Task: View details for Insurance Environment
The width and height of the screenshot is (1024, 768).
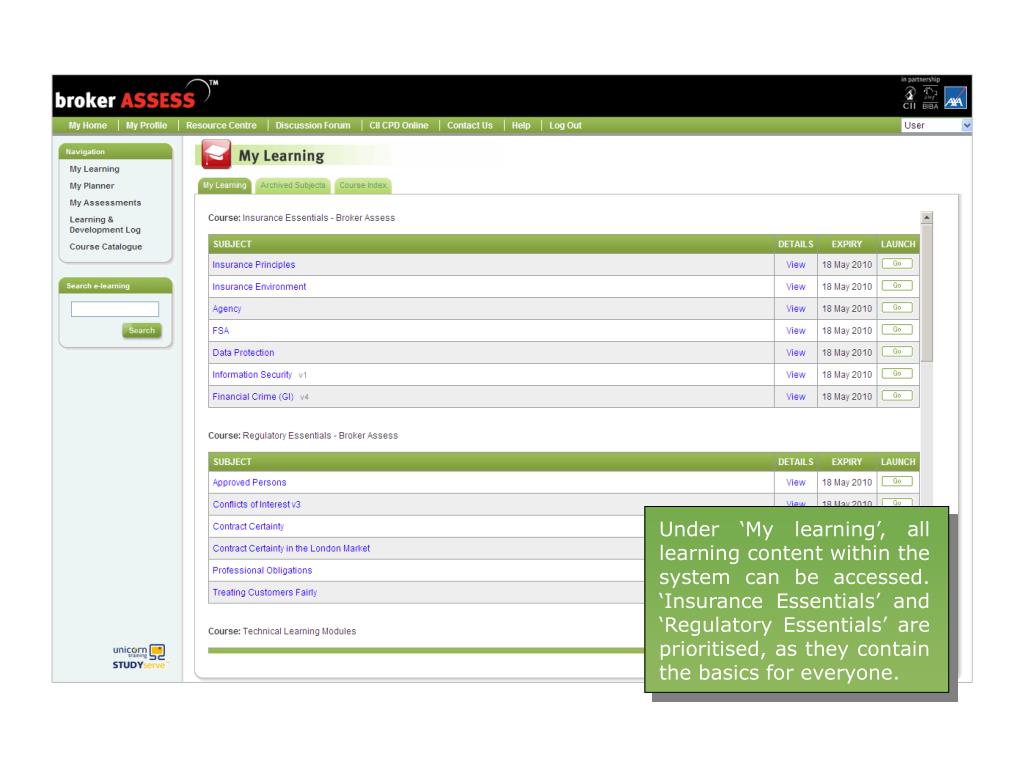Action: point(795,287)
